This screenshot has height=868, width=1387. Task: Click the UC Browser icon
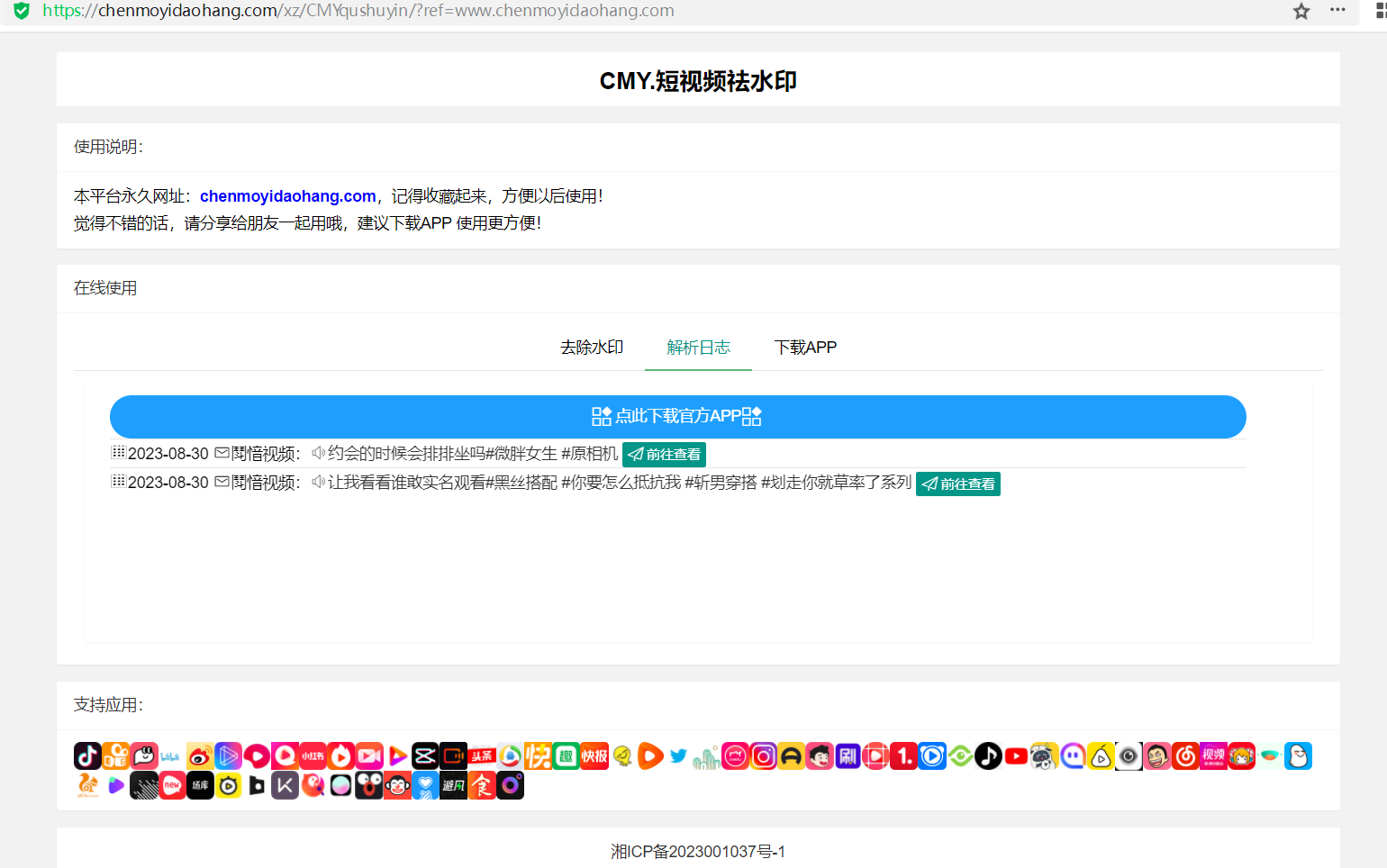[87, 786]
